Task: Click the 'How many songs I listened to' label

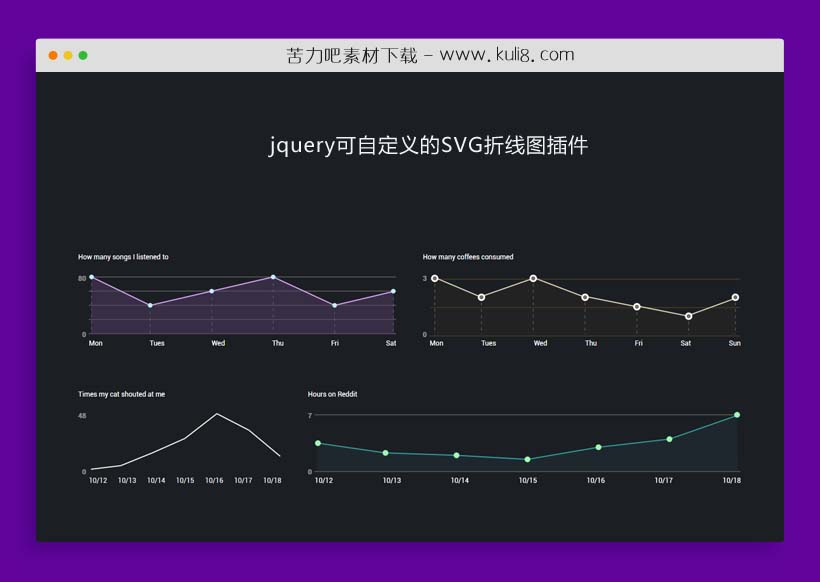Action: pyautogui.click(x=123, y=257)
